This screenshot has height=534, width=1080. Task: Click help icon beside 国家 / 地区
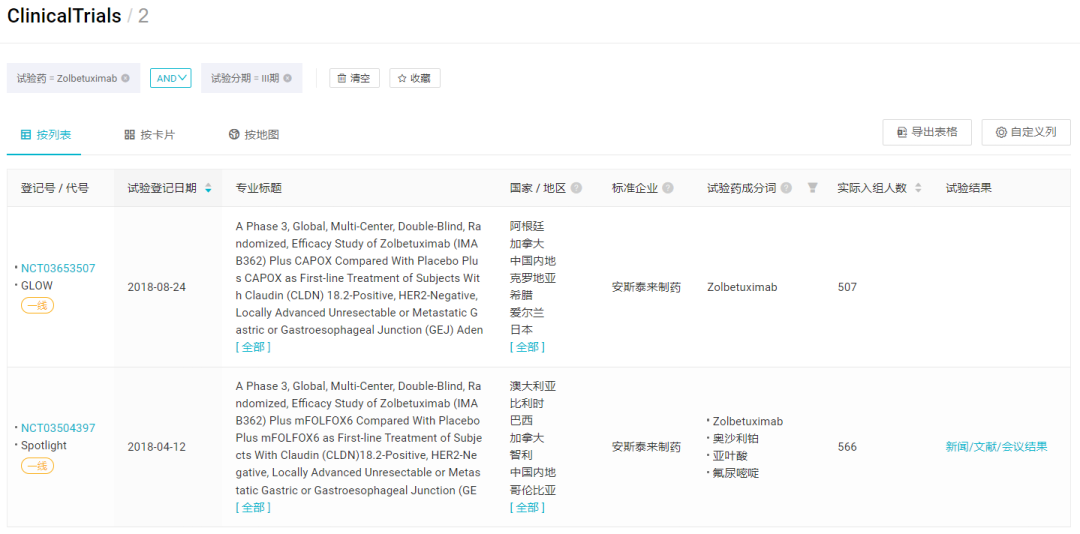pos(577,188)
